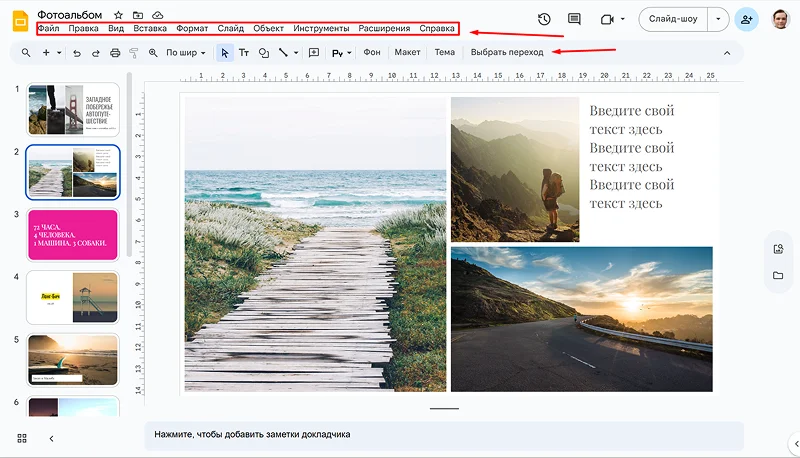800x458 pixels.
Task: Select the Text box tool
Action: click(x=244, y=52)
